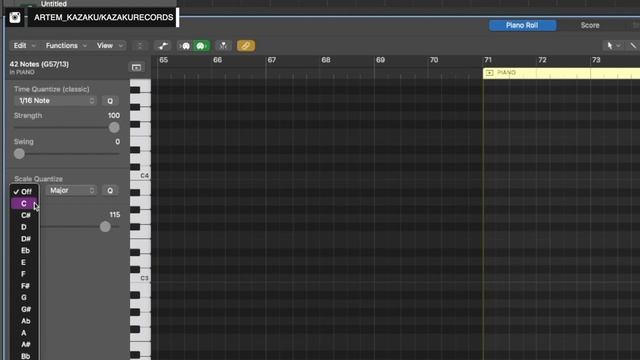Click the Strength value 100
The height and width of the screenshot is (360, 640).
click(x=114, y=116)
